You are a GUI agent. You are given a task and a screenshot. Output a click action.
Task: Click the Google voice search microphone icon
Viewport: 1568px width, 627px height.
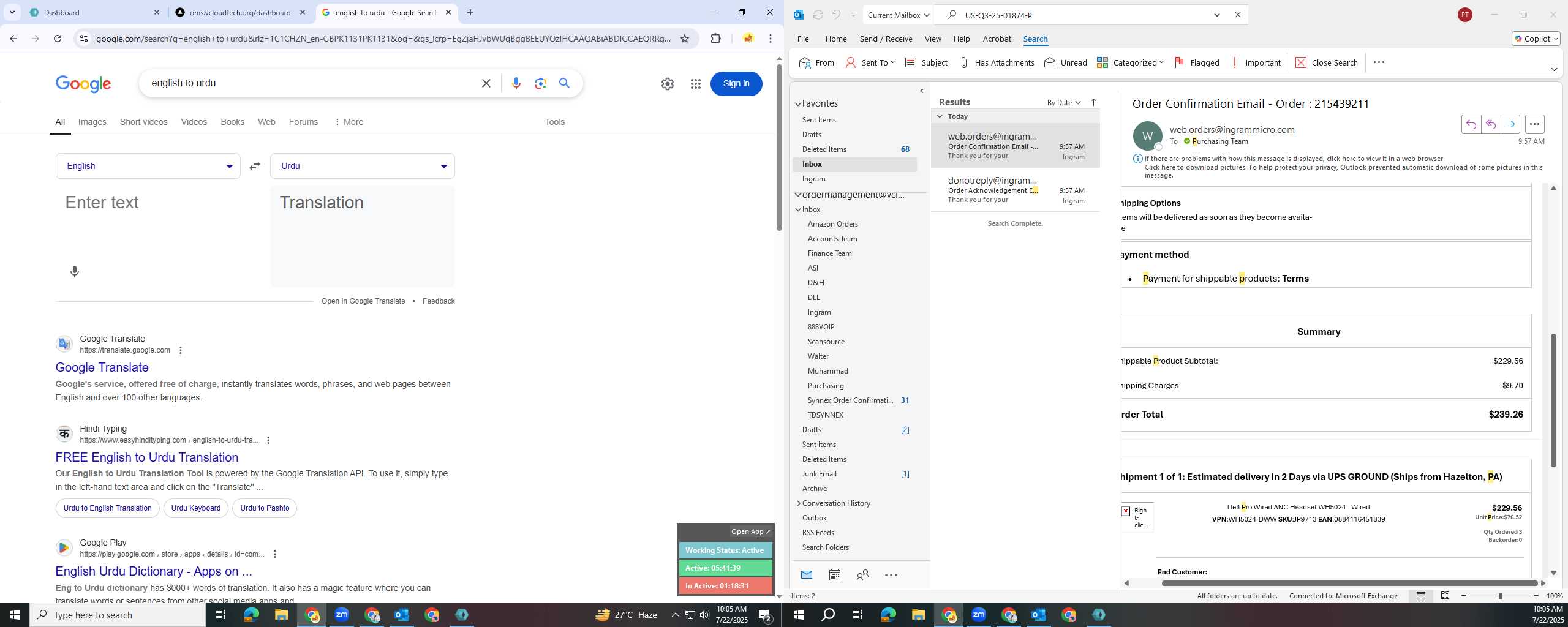click(516, 83)
